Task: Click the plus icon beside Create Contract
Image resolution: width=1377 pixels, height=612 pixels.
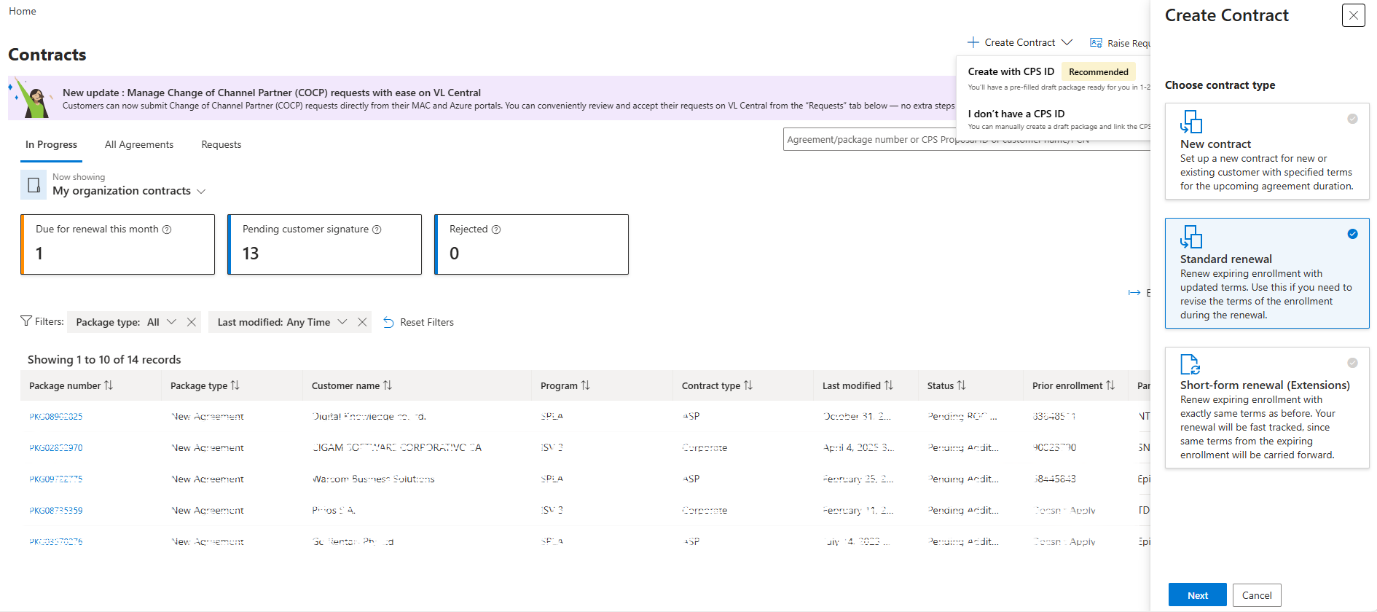Action: coord(973,43)
